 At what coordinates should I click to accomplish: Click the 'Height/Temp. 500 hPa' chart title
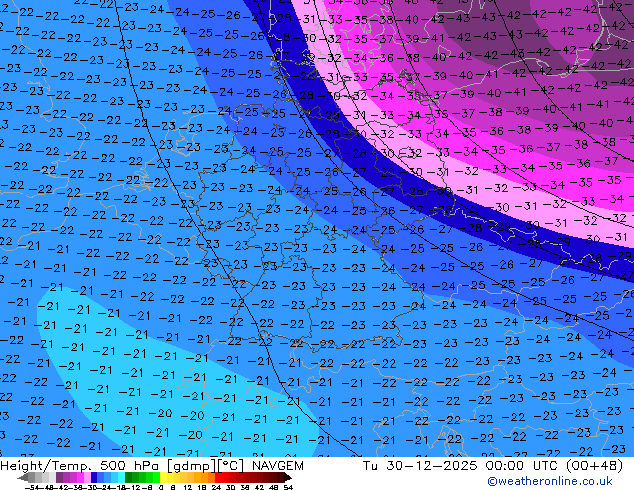[x=80, y=466]
